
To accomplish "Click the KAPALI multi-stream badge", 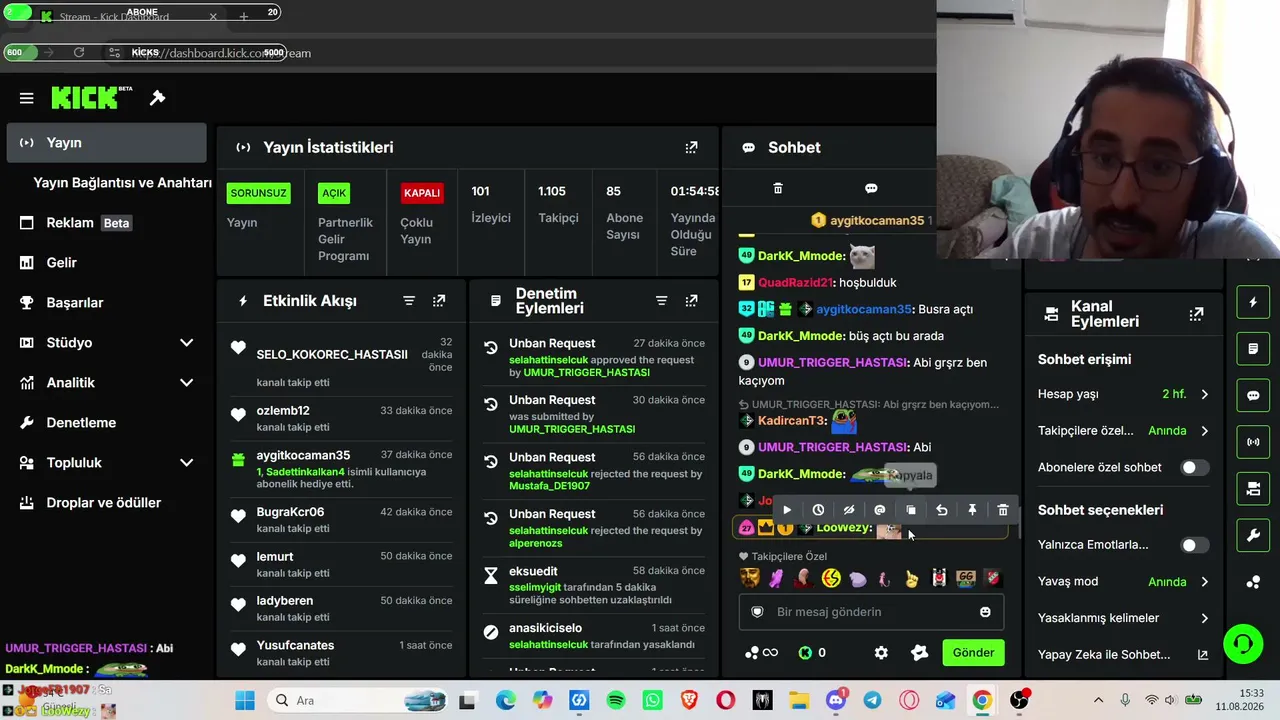I will tap(422, 193).
